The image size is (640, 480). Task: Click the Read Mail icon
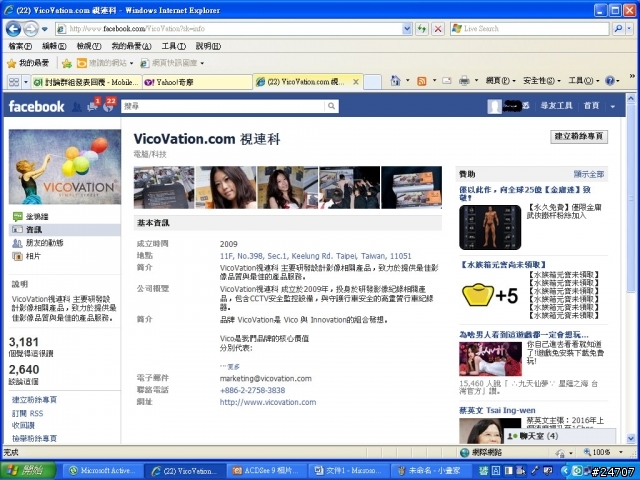[x=447, y=81]
